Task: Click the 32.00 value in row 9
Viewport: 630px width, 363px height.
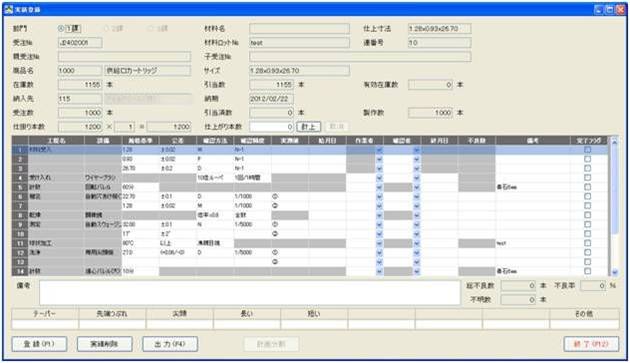Action: (x=140, y=224)
